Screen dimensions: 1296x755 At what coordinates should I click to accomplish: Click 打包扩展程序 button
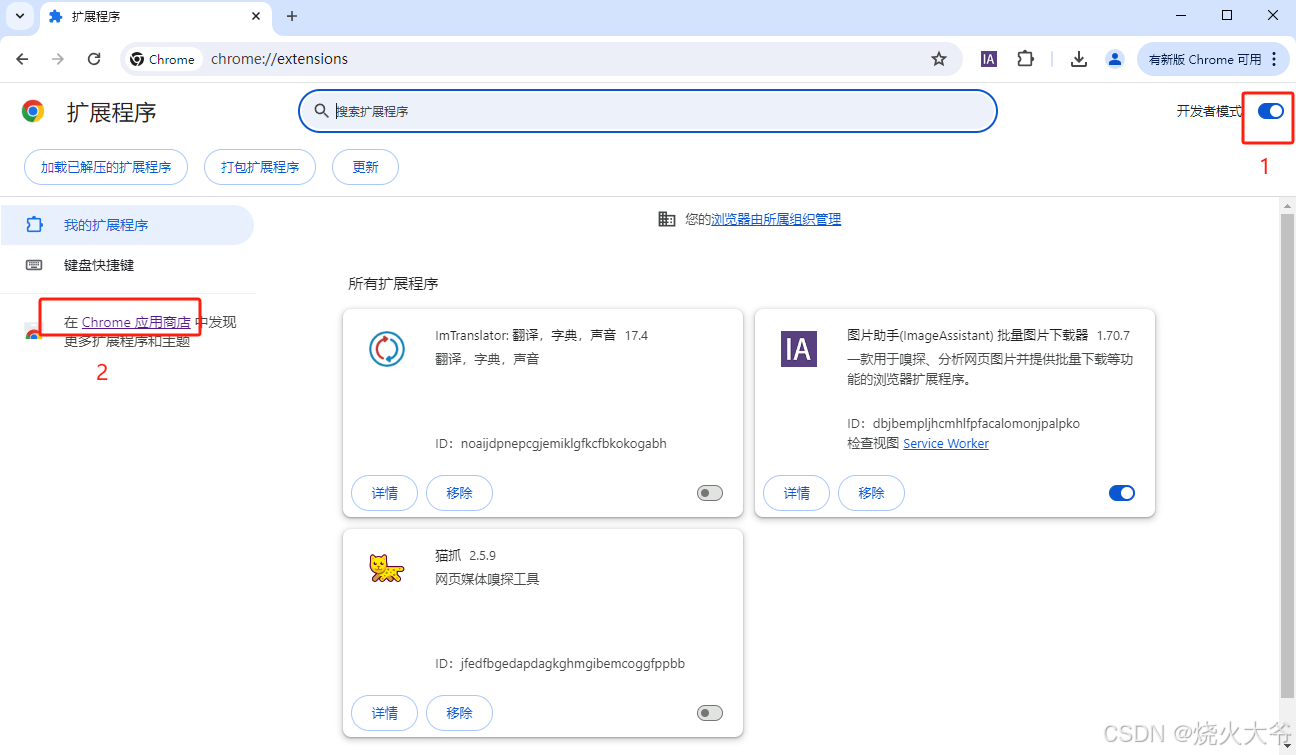260,167
